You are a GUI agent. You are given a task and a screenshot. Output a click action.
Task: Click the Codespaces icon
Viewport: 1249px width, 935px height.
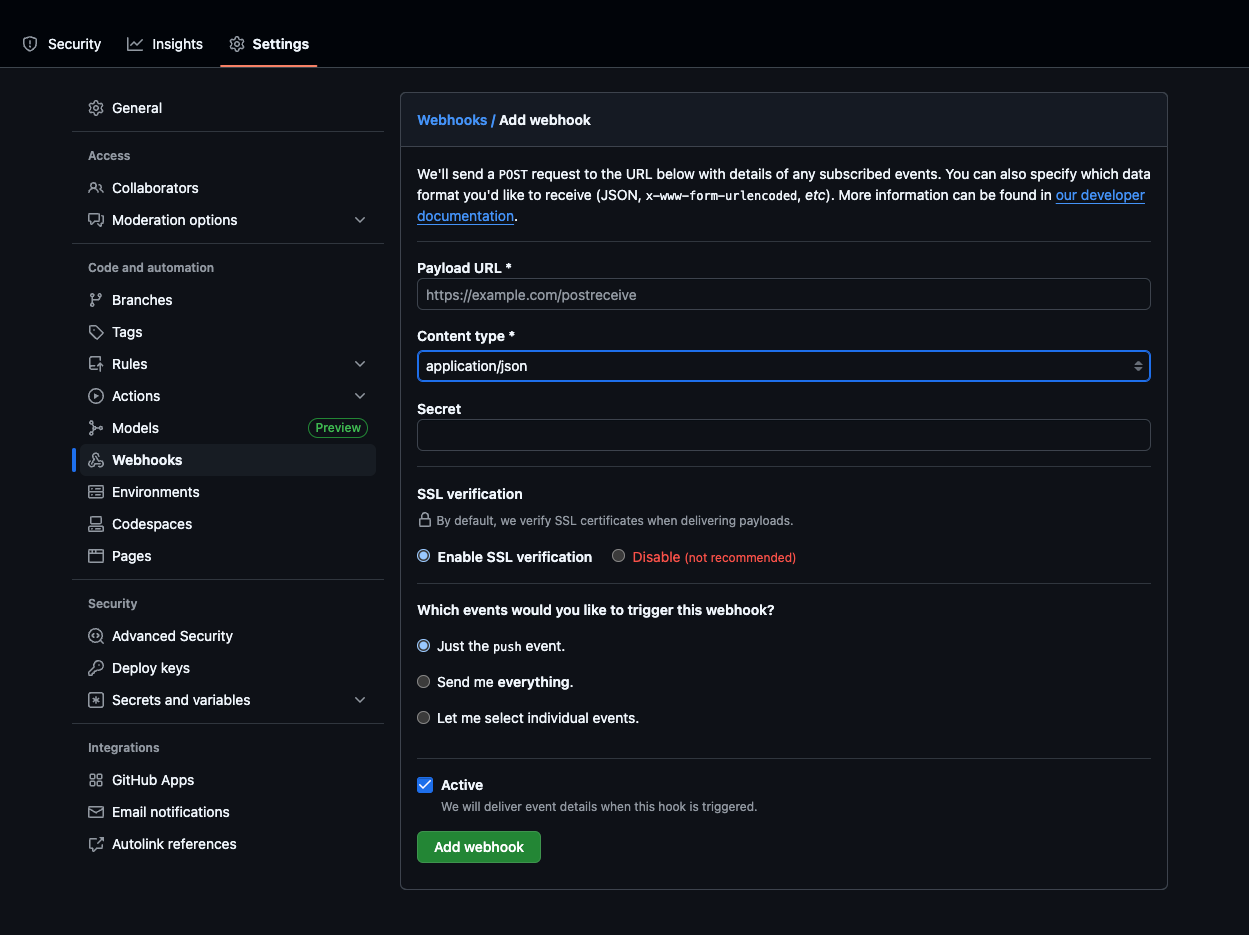[x=96, y=524]
